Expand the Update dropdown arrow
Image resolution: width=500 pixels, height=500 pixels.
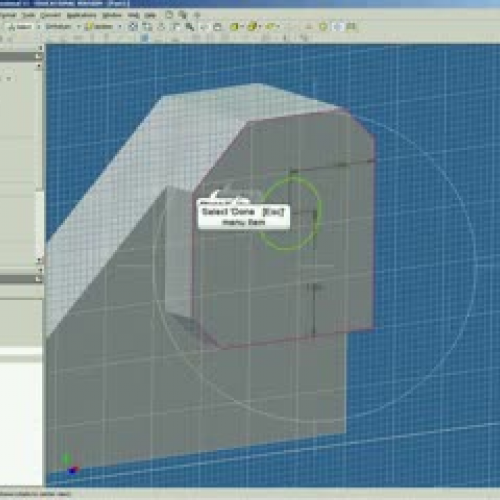coord(120,27)
